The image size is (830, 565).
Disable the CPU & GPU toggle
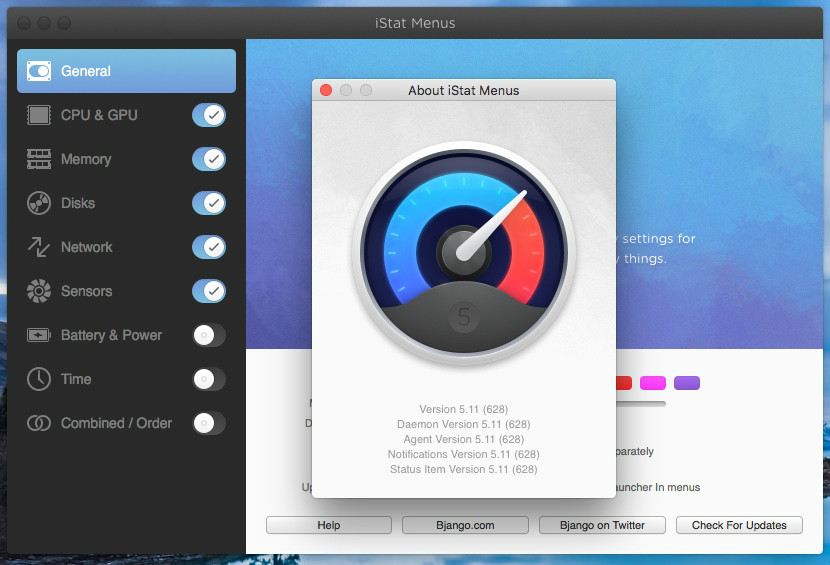(x=209, y=115)
